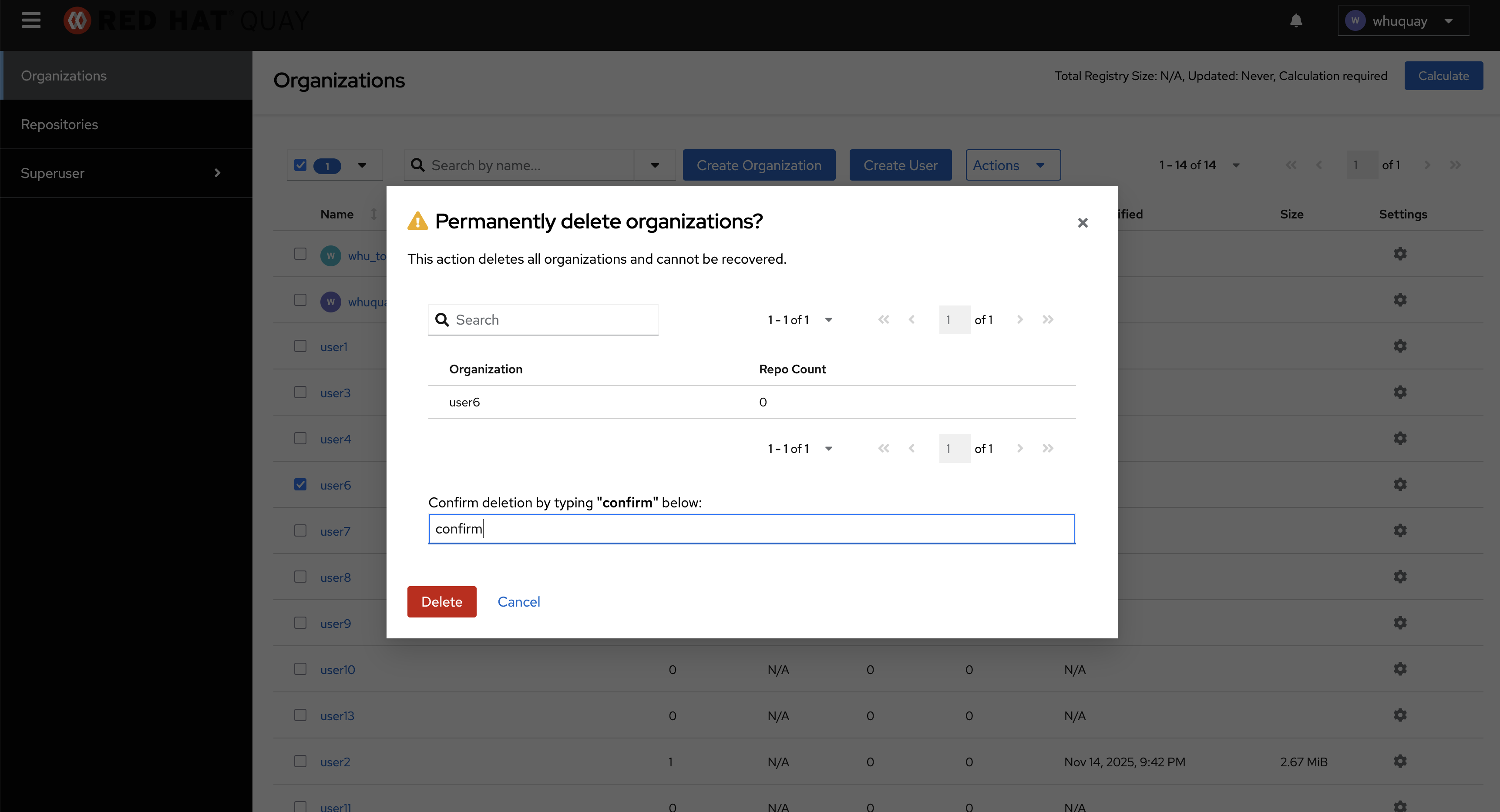This screenshot has height=812, width=1500.
Task: Close the delete organizations dialog
Action: click(x=1083, y=223)
